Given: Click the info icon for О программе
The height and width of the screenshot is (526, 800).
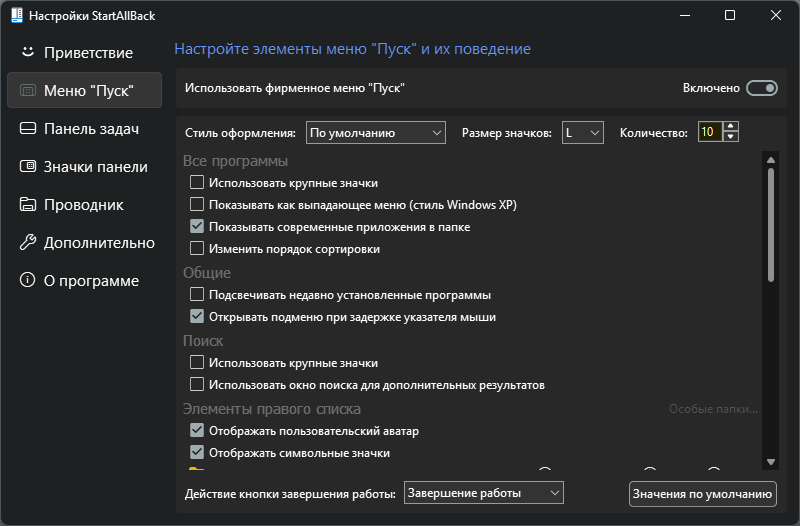Looking at the screenshot, I should 28,280.
